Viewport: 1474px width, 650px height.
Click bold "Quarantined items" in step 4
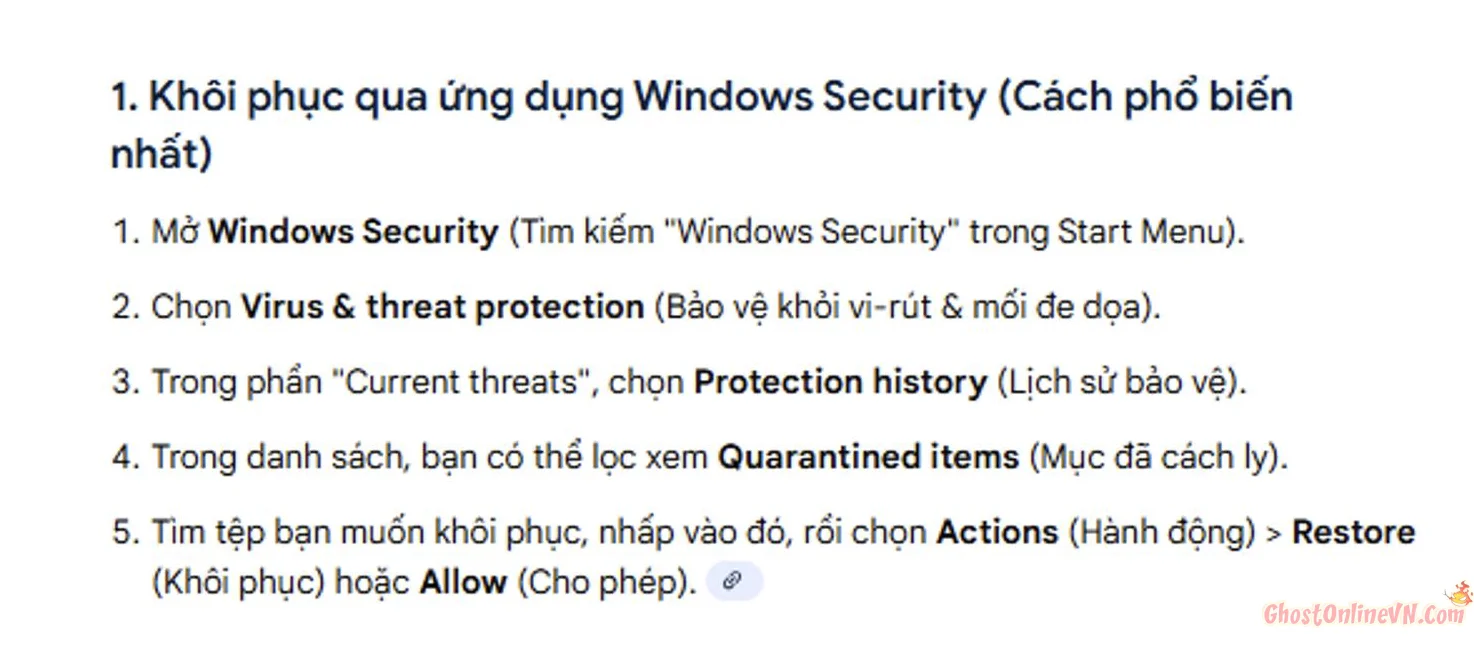point(868,457)
